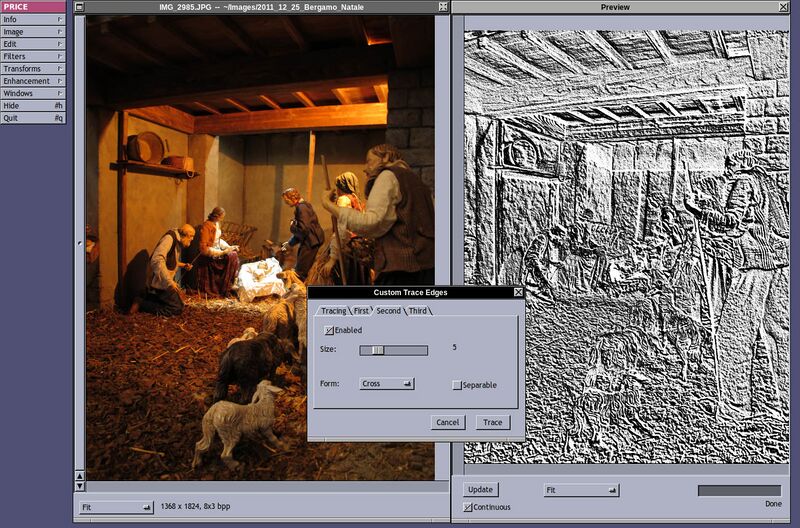Close the Preview window
Image resolution: width=800 pixels, height=528 pixels.
click(783, 7)
